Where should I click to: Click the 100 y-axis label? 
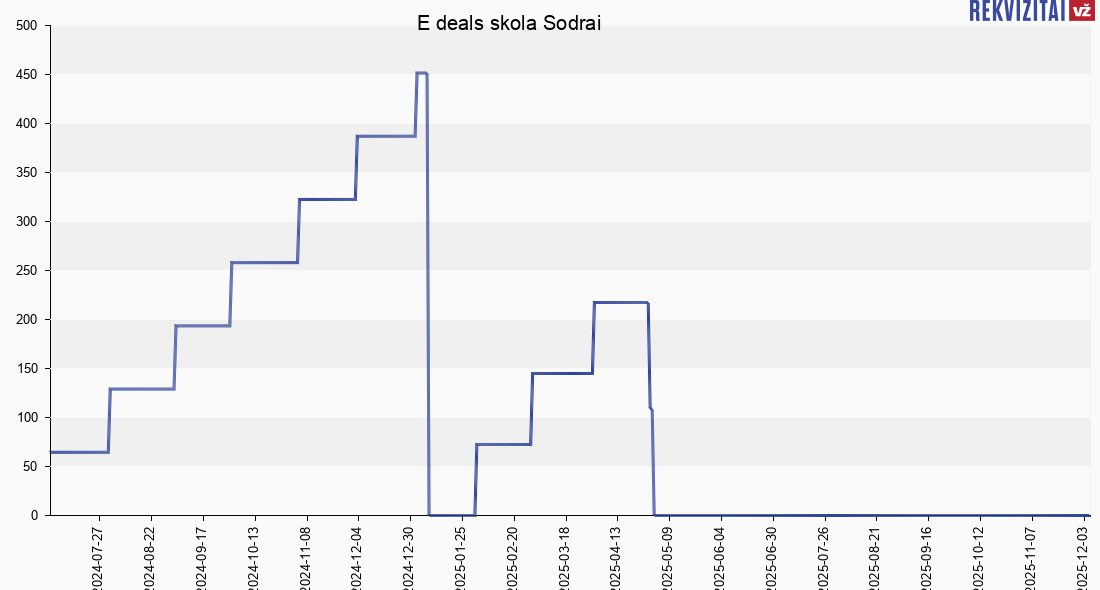pos(27,418)
